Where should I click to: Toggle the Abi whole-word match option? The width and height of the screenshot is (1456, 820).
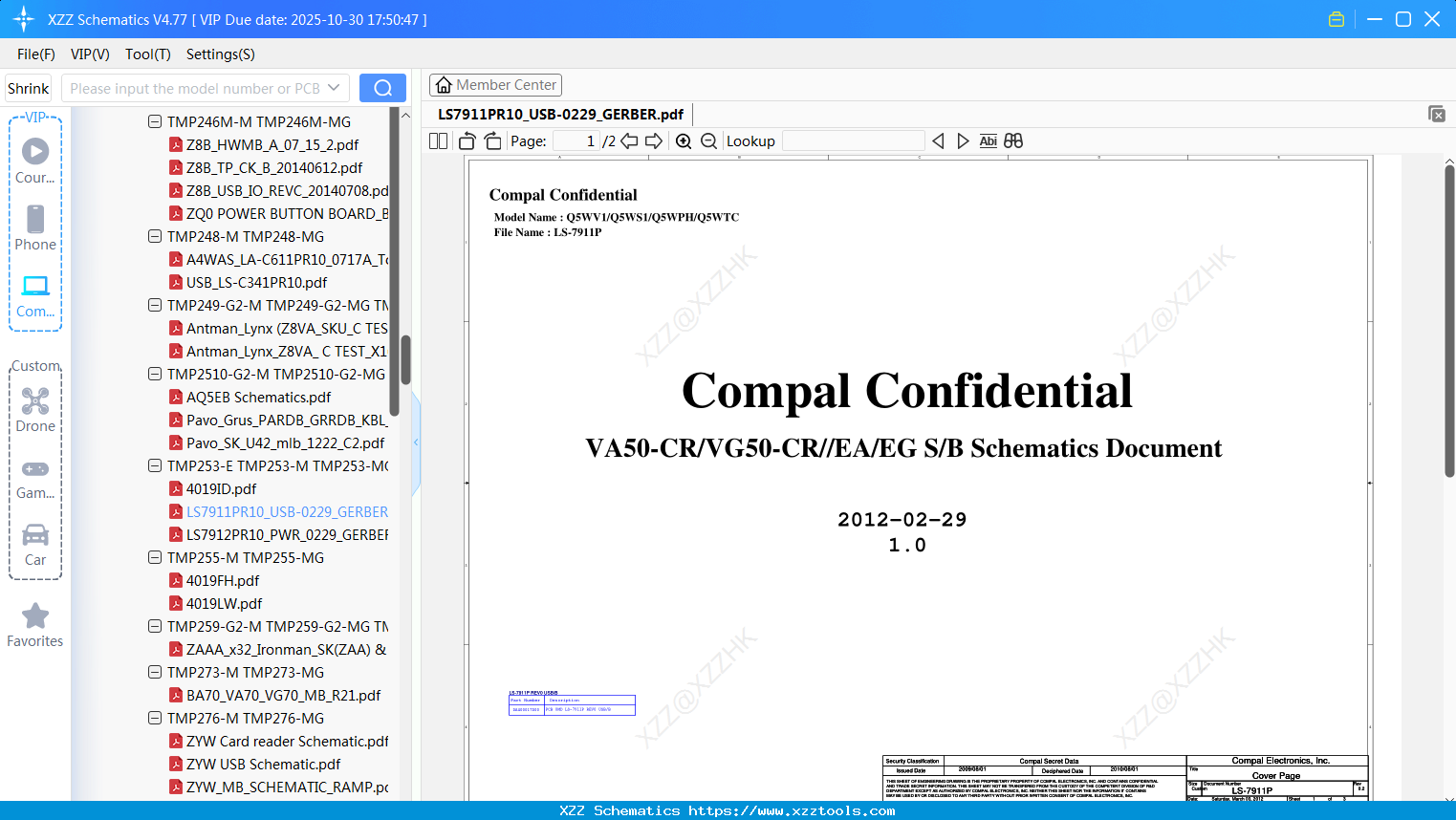[989, 140]
